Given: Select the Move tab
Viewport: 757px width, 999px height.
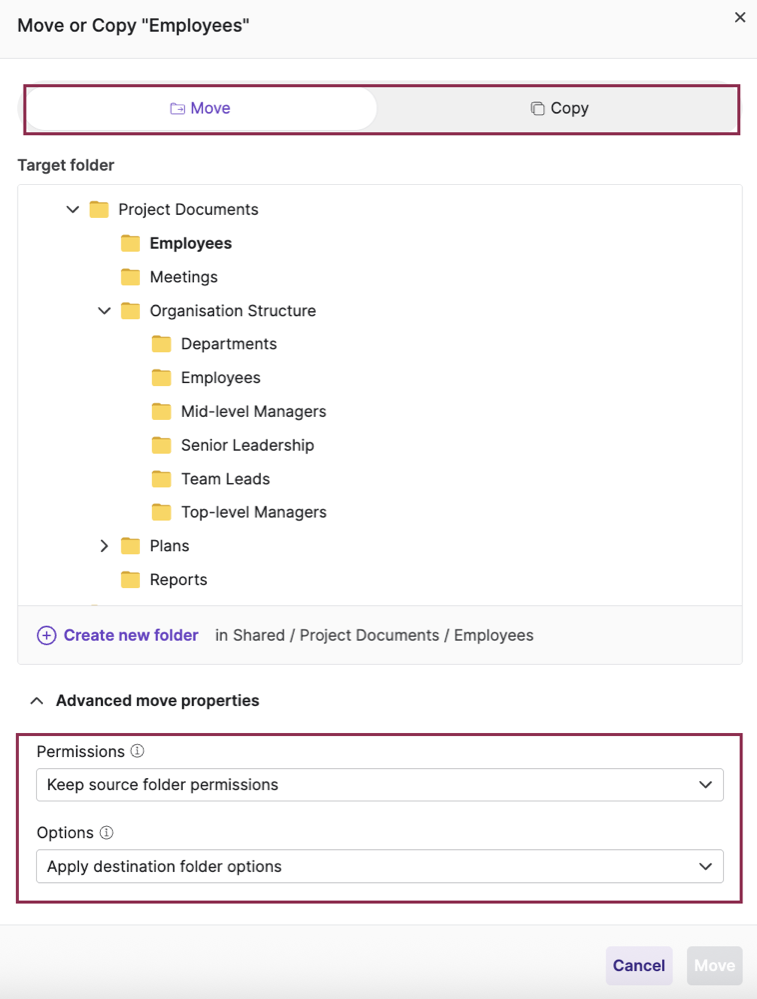Looking at the screenshot, I should pos(200,108).
